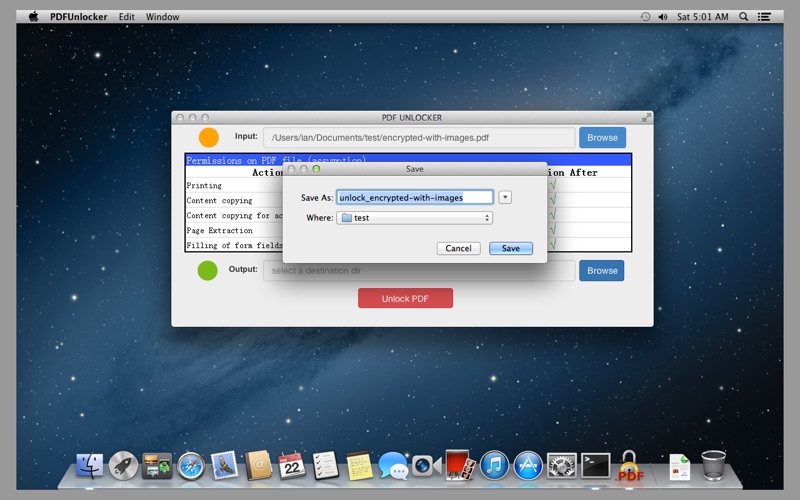Select the Printing permission row
800x500 pixels.
pyautogui.click(x=408, y=185)
